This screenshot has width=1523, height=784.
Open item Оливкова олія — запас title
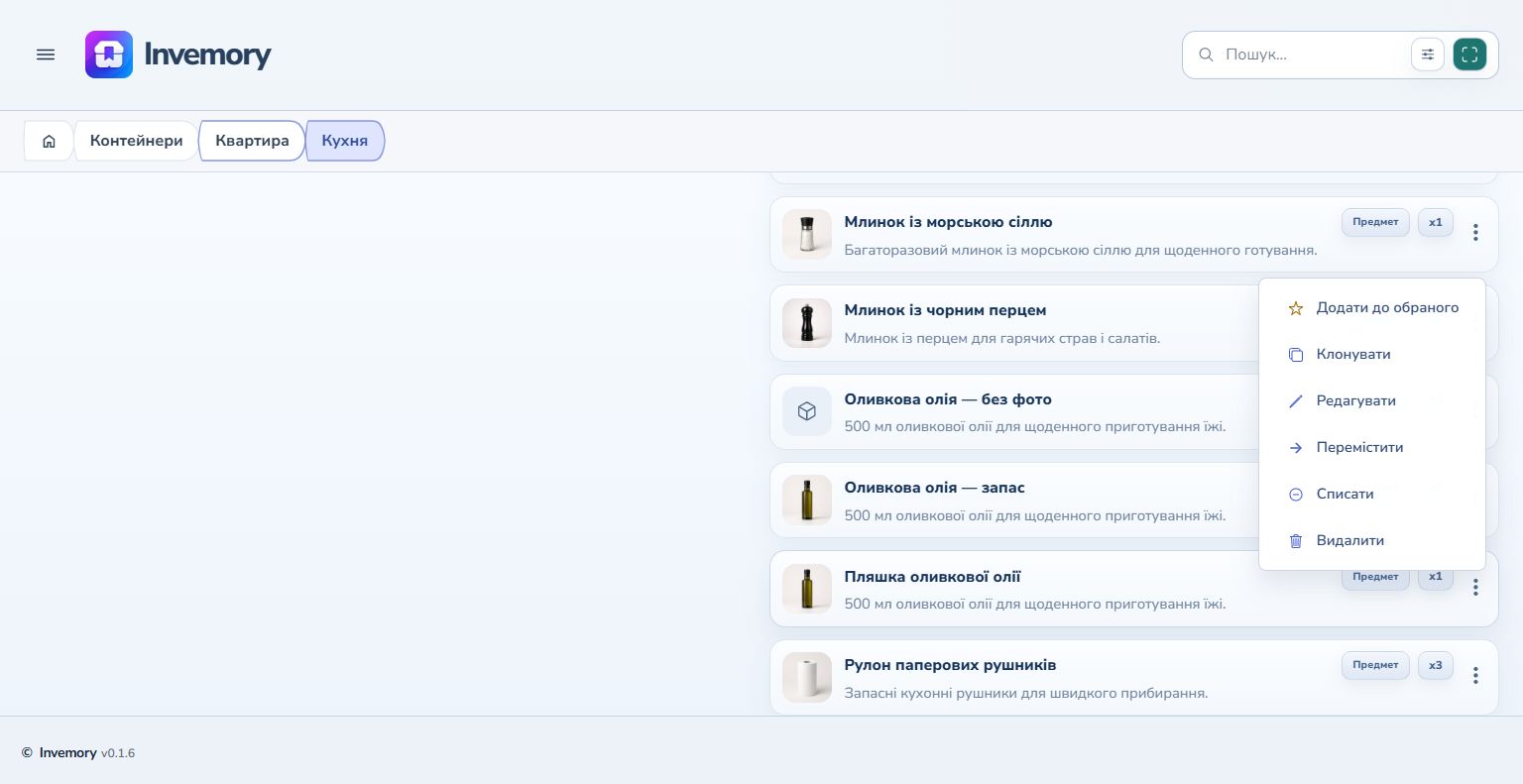[935, 488]
